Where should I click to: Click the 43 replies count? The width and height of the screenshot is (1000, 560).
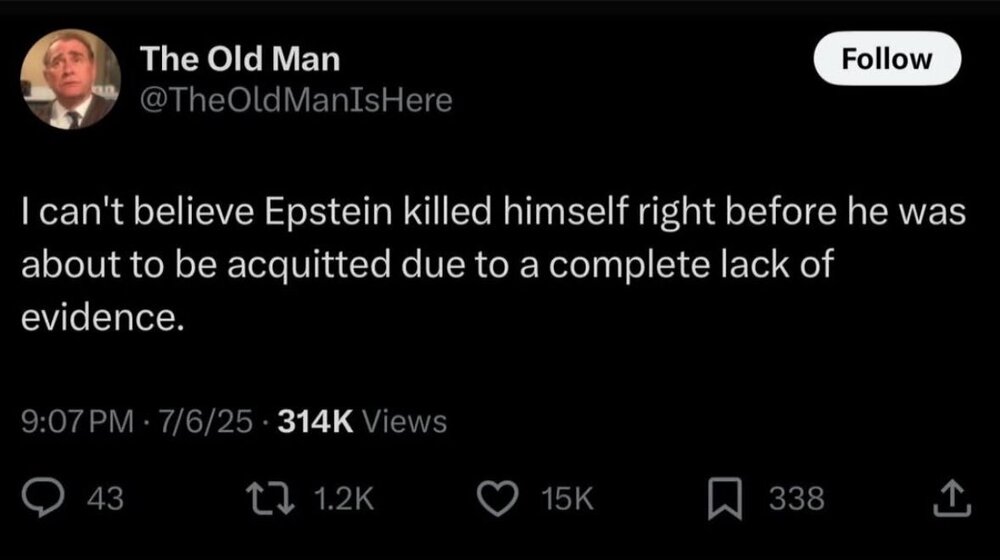tap(108, 498)
